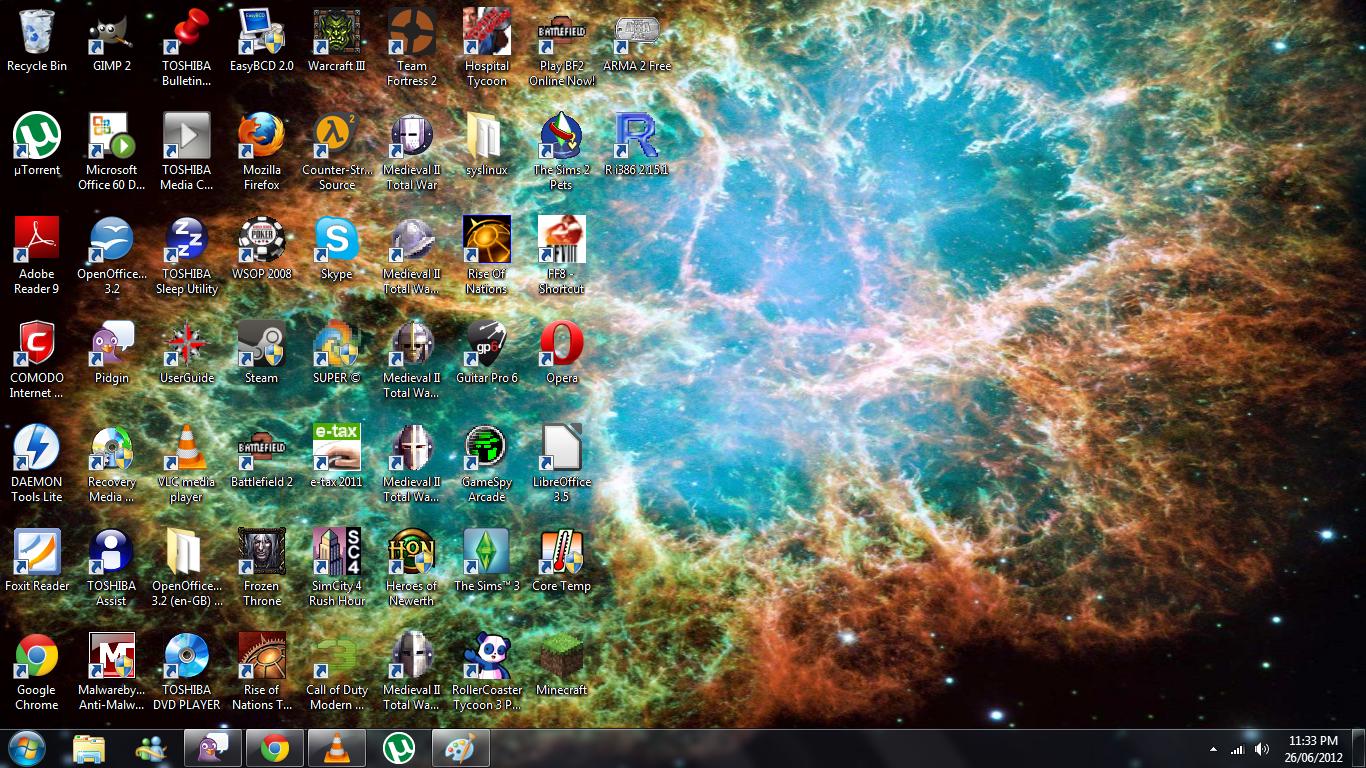The image size is (1366, 768).
Task: Open the Play BF2 Online Now shortcut
Action: (562, 48)
